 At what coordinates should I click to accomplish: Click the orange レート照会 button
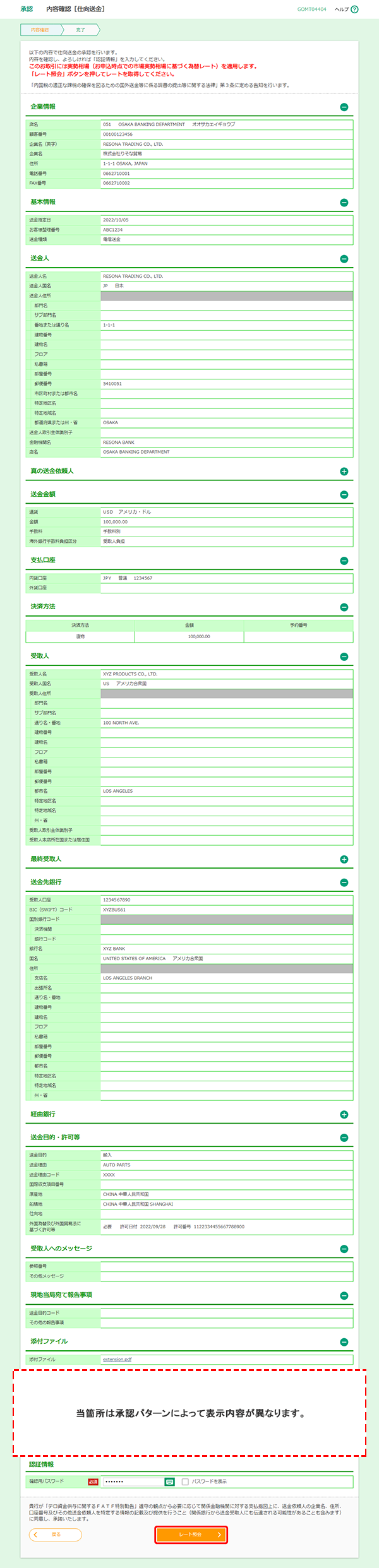click(191, 1535)
